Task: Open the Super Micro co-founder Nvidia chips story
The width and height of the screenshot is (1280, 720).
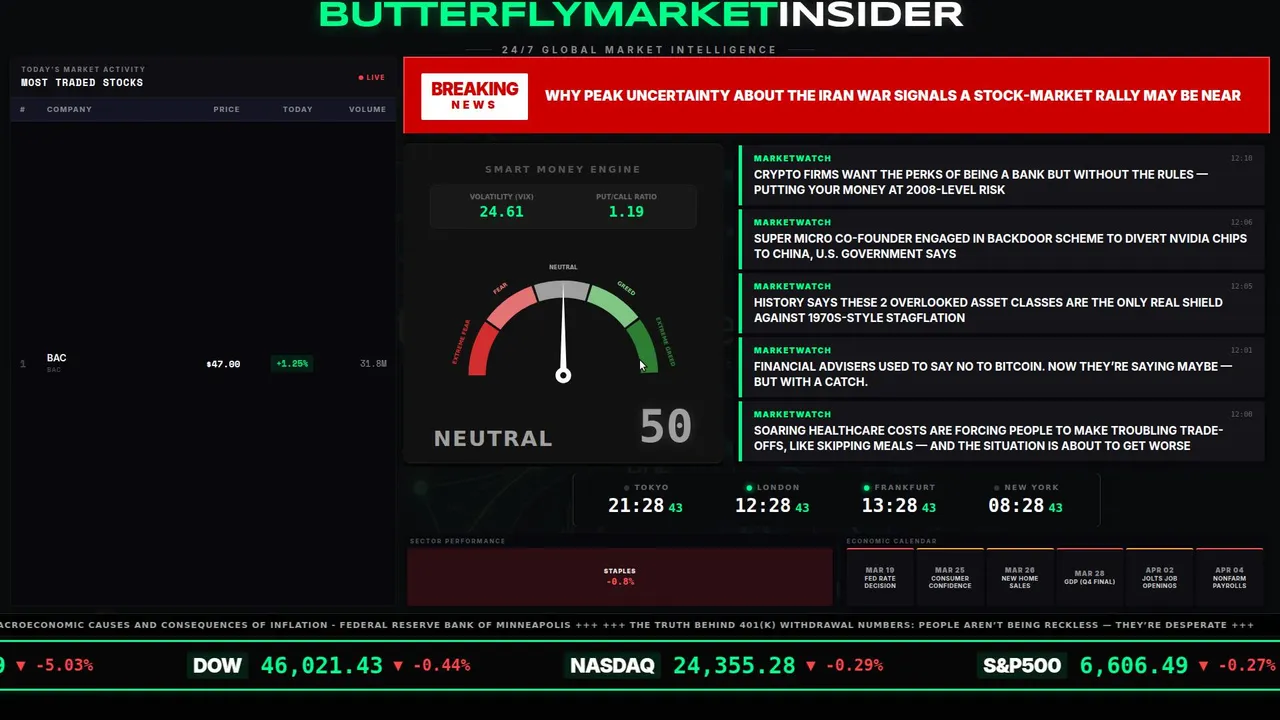Action: 1002,238
